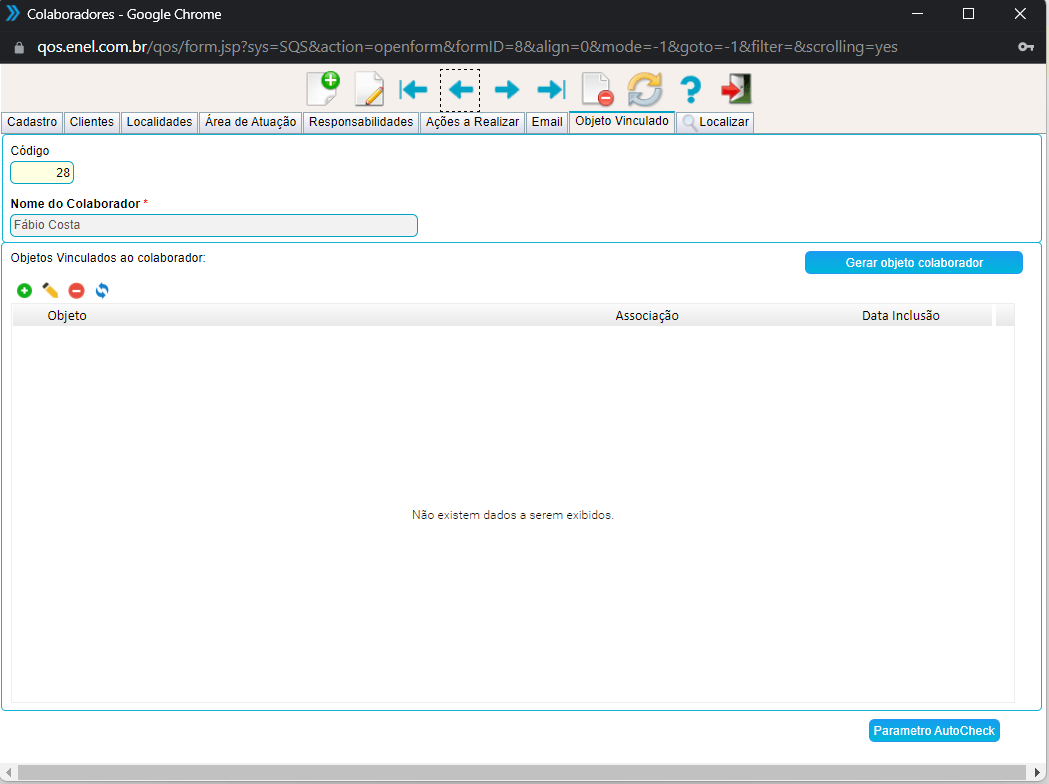Edit linked object with small pencil icon

(50, 291)
